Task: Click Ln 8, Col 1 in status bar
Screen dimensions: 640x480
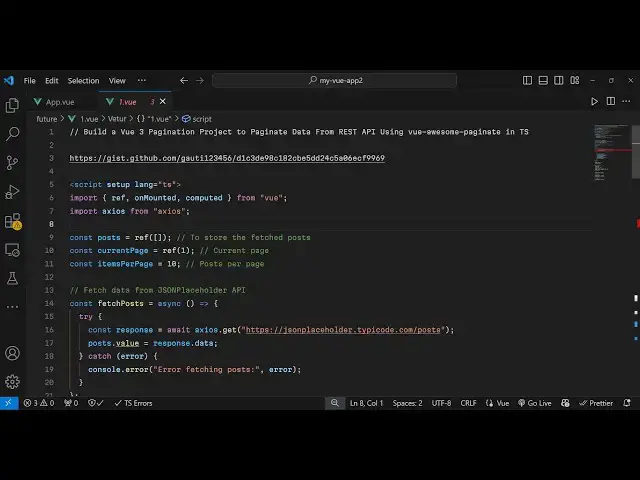Action: tap(367, 403)
